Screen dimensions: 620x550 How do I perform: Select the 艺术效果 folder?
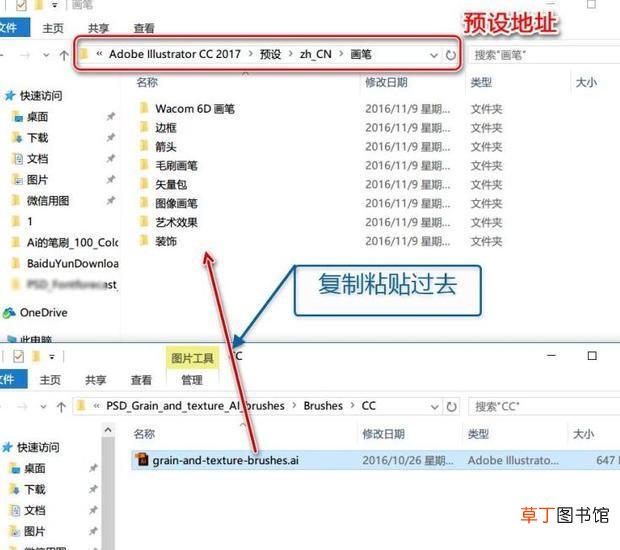176,223
